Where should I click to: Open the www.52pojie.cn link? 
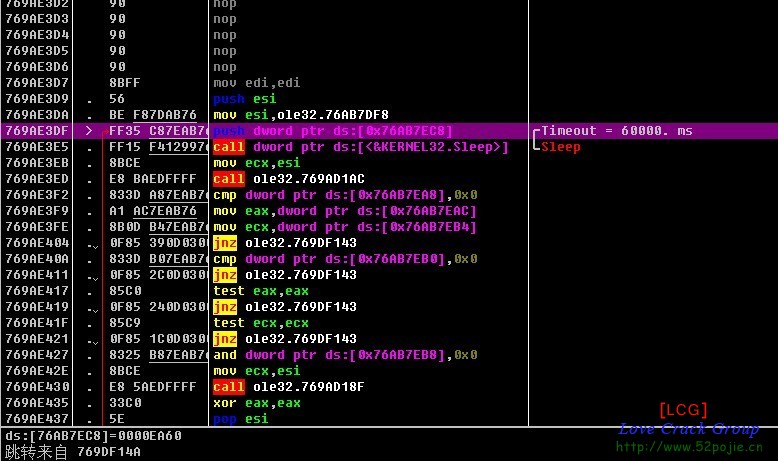[x=688, y=447]
